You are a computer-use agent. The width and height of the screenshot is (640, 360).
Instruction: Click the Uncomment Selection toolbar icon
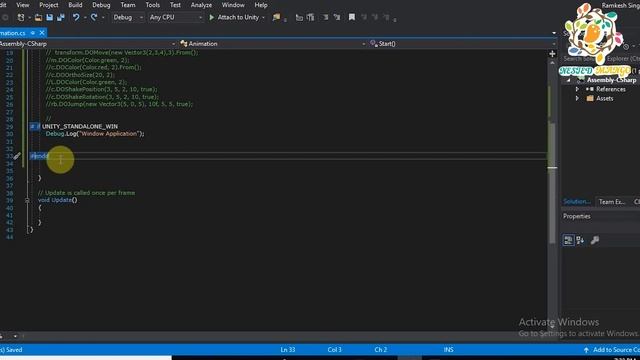click(337, 17)
